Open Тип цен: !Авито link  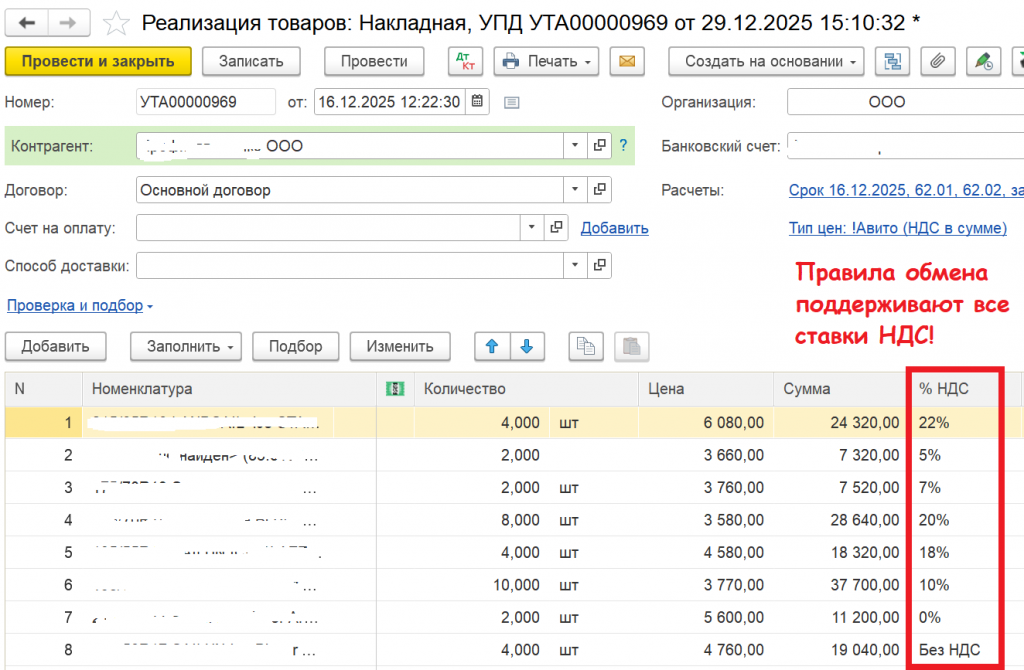coord(898,228)
